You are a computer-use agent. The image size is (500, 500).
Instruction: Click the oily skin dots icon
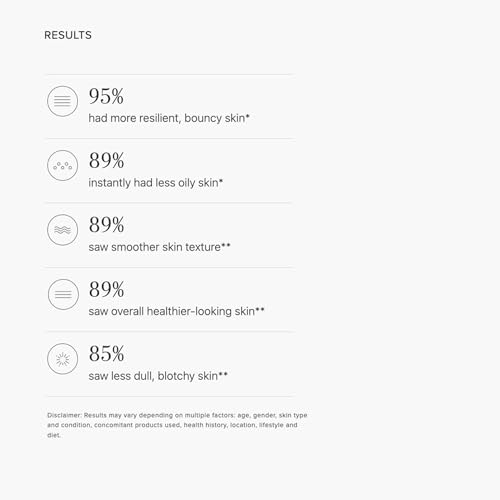coord(62,165)
